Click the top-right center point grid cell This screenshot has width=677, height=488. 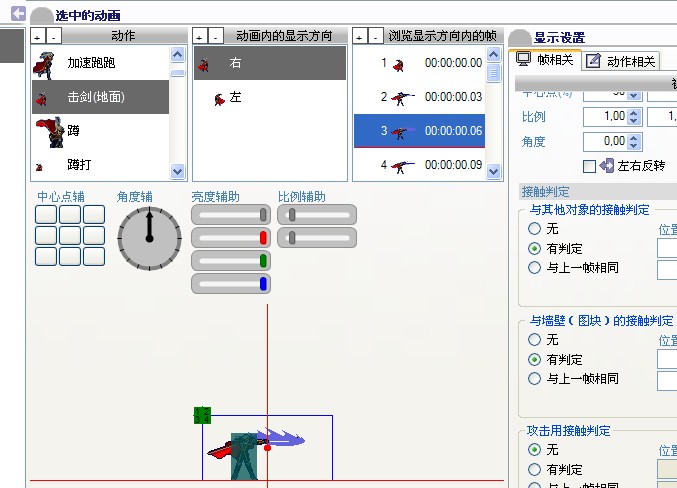click(x=94, y=214)
